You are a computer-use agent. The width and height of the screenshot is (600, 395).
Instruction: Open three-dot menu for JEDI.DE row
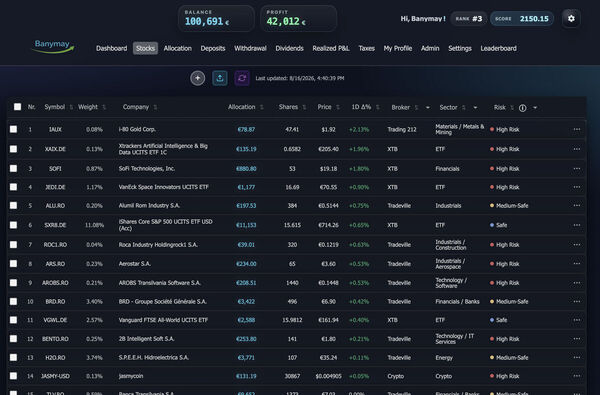coord(577,187)
